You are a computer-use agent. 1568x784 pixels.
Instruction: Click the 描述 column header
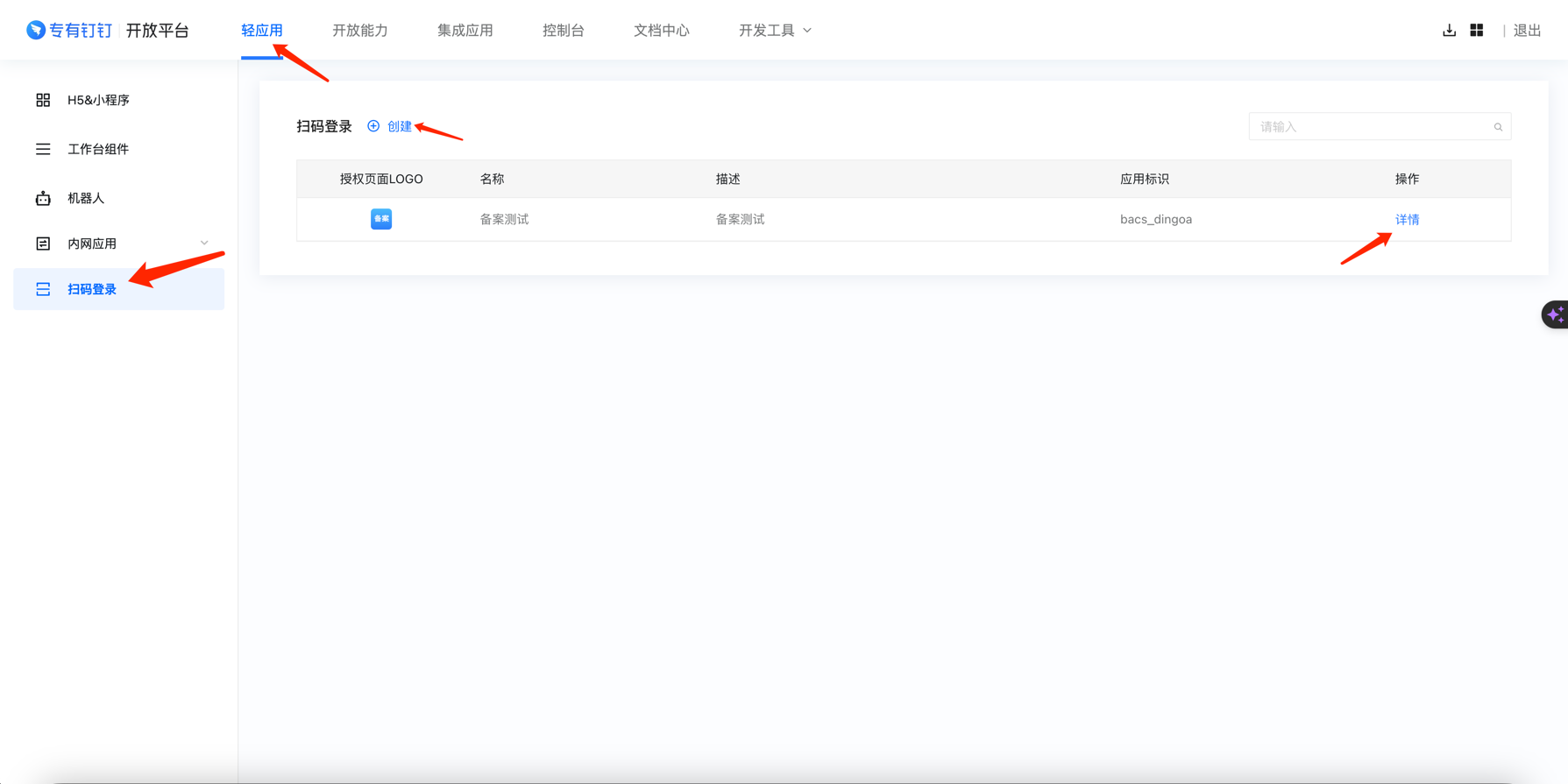click(x=728, y=179)
